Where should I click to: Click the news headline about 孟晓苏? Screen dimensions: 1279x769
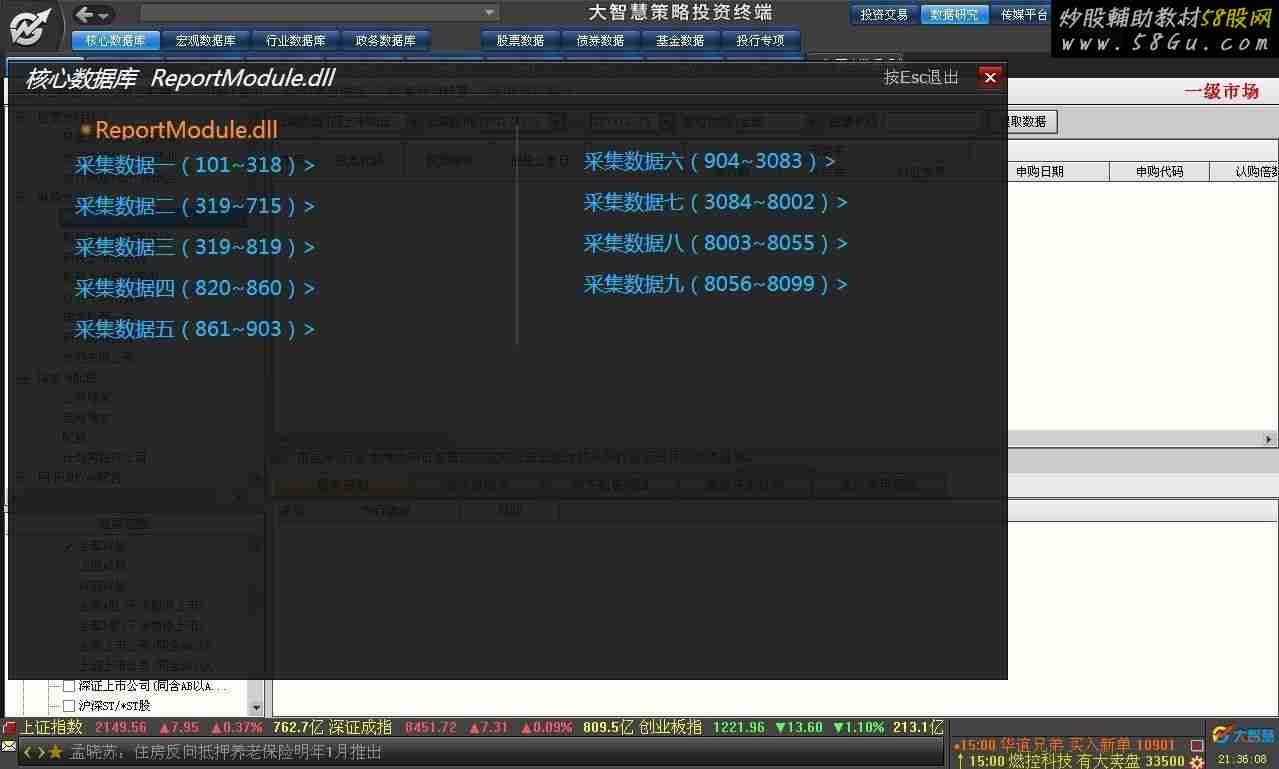[226, 752]
